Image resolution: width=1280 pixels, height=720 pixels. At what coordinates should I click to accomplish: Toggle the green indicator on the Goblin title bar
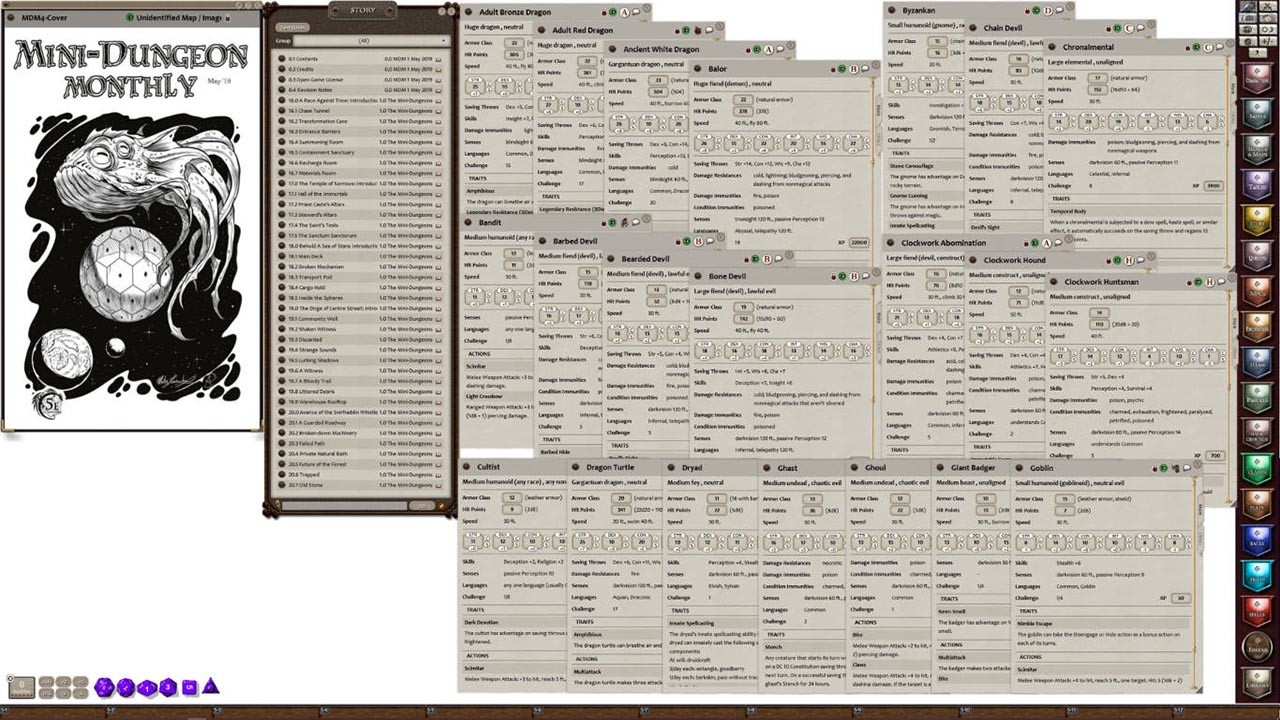[1164, 468]
